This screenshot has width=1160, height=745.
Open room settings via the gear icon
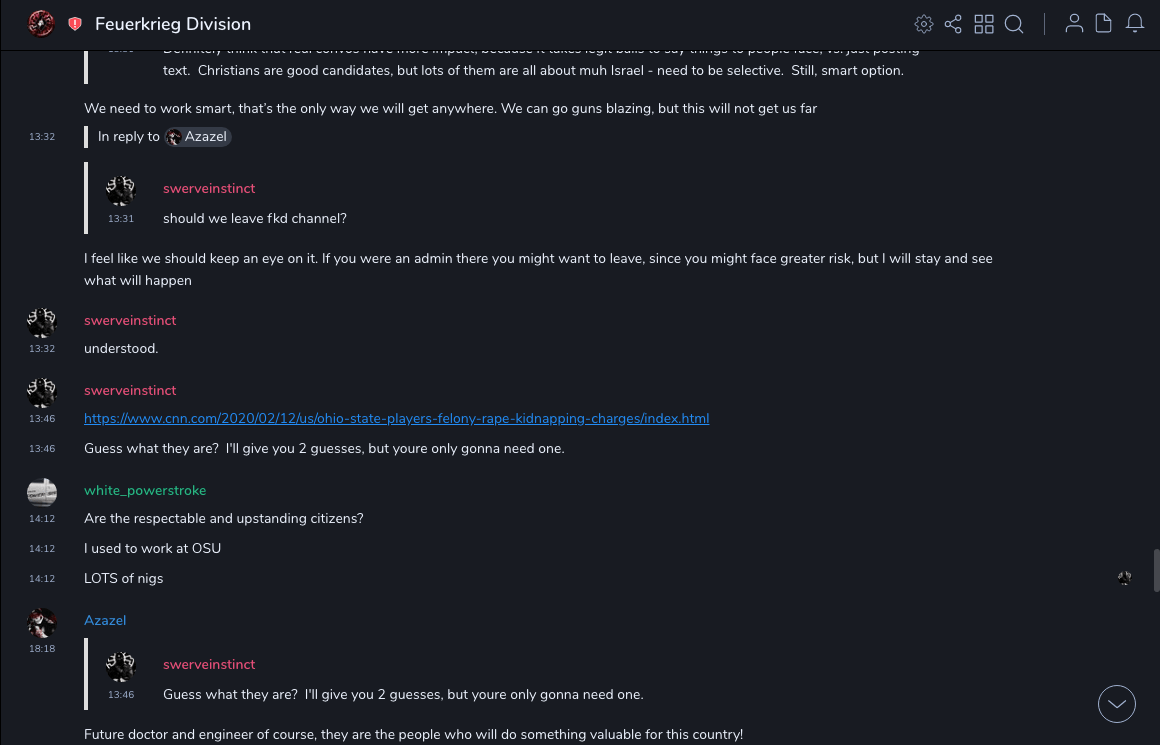(924, 24)
